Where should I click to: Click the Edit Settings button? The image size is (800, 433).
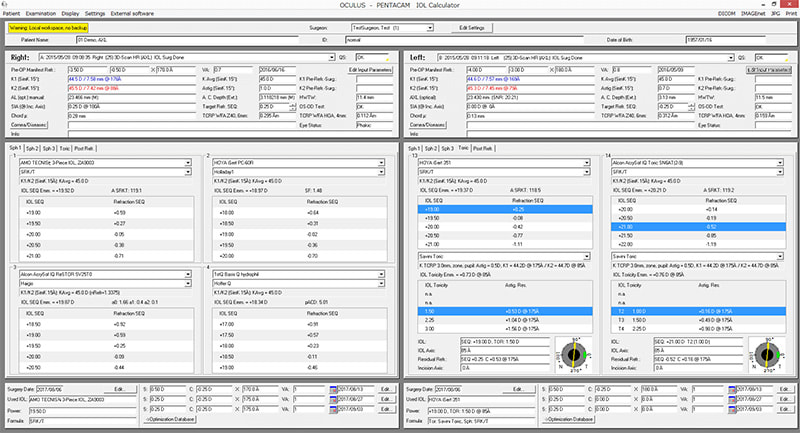(x=471, y=28)
